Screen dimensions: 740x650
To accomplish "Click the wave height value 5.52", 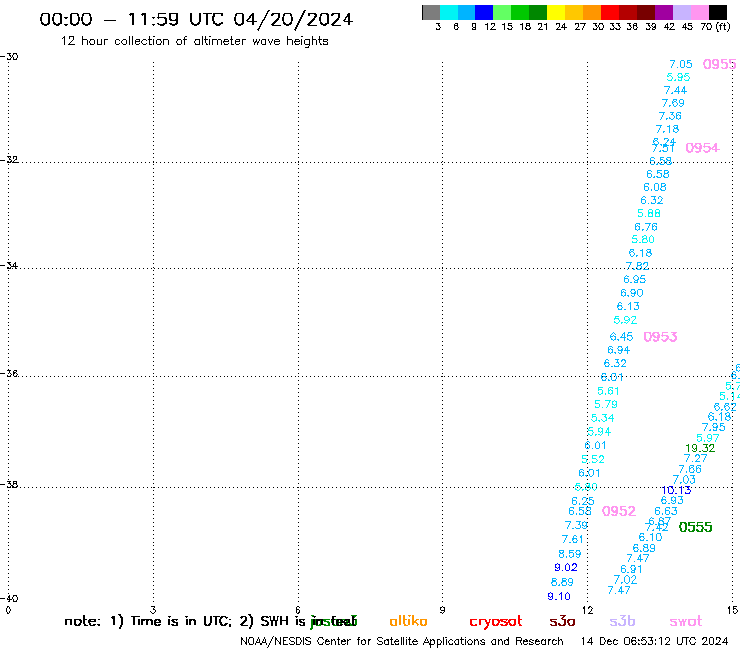I will coord(593,459).
